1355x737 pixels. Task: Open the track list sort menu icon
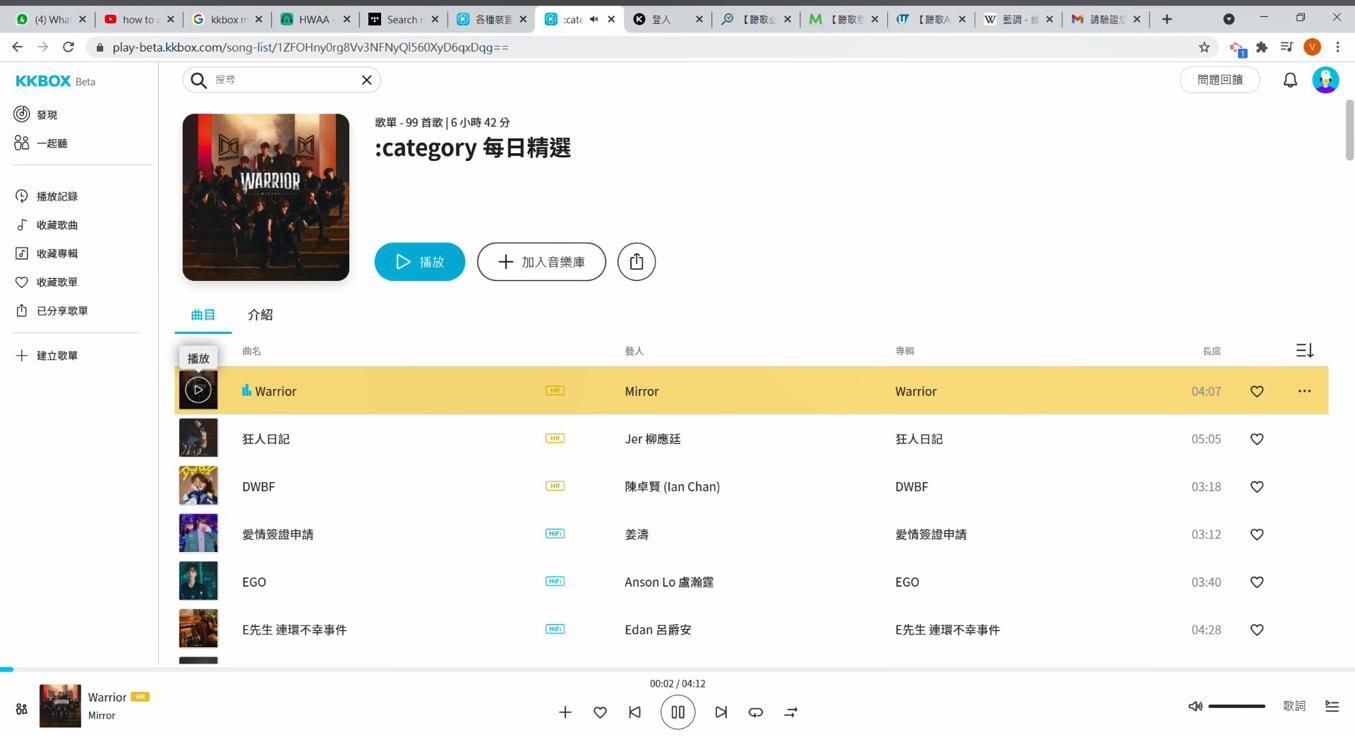tap(1304, 351)
